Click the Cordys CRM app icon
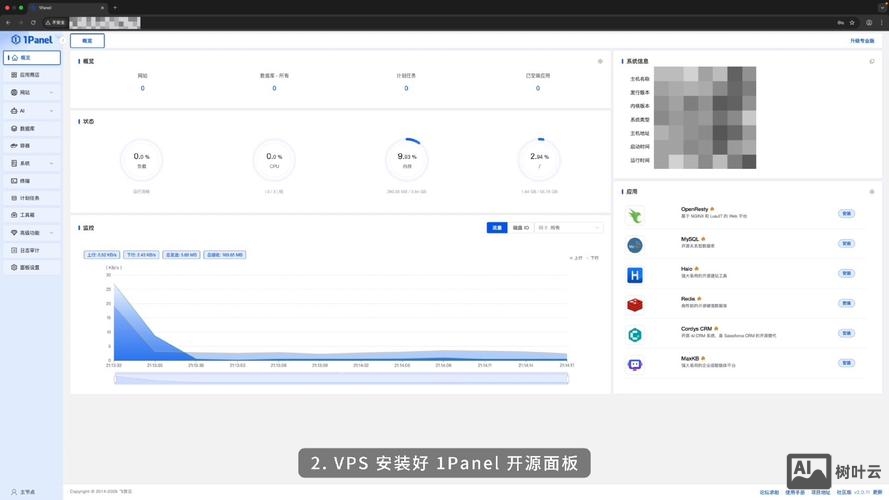 [x=635, y=335]
